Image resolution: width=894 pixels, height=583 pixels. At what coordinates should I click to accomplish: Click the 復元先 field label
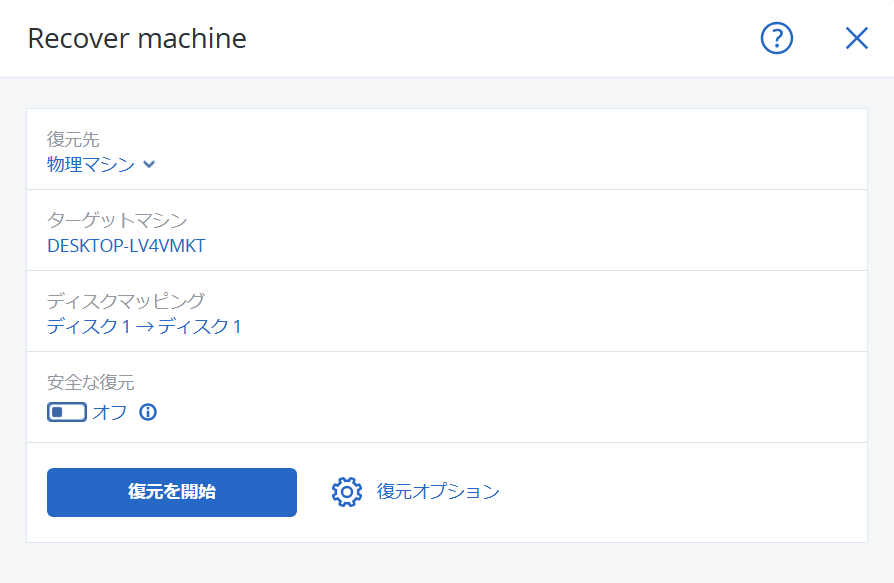(73, 139)
